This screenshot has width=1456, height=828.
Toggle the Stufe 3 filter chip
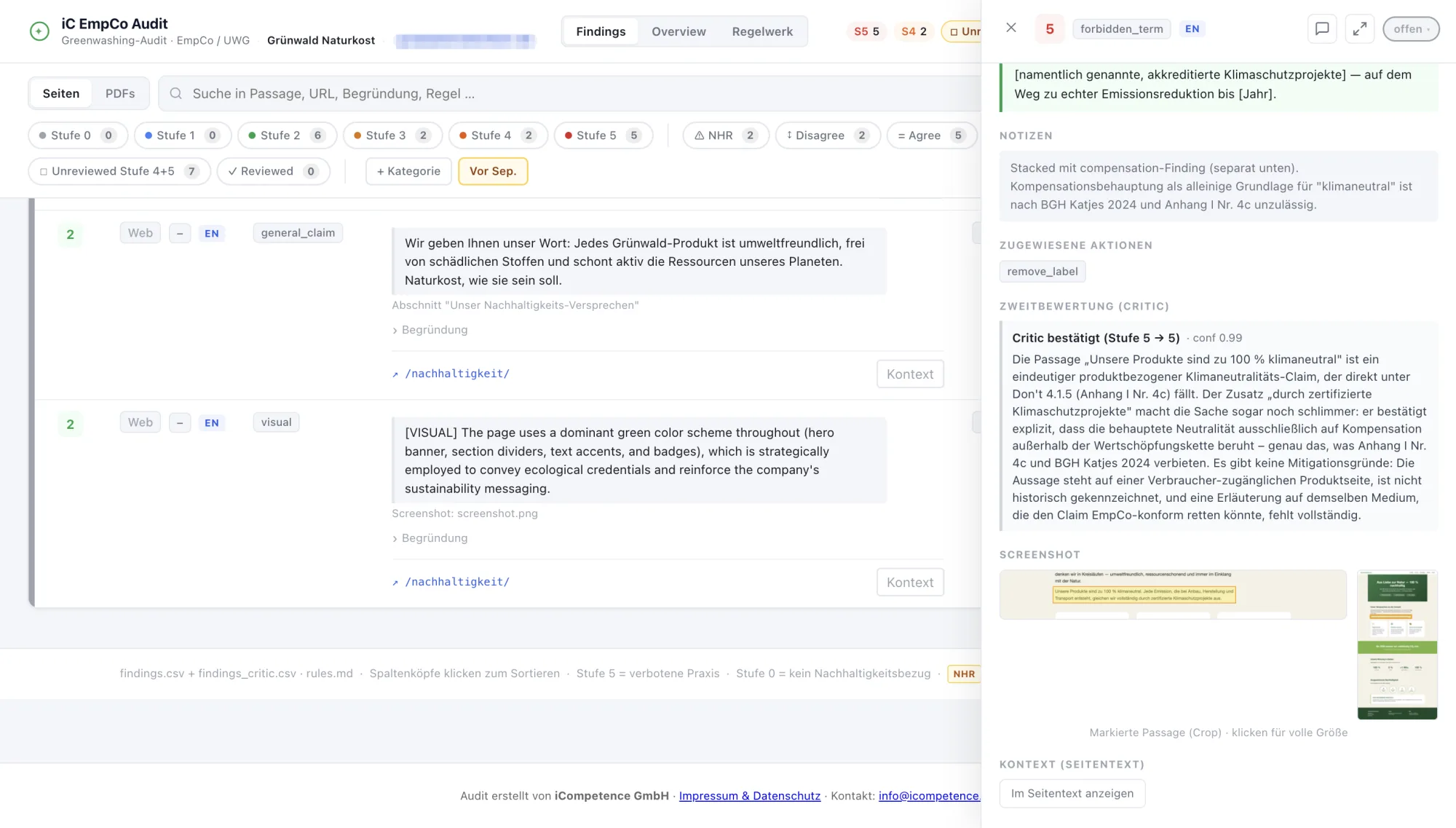[x=392, y=135]
